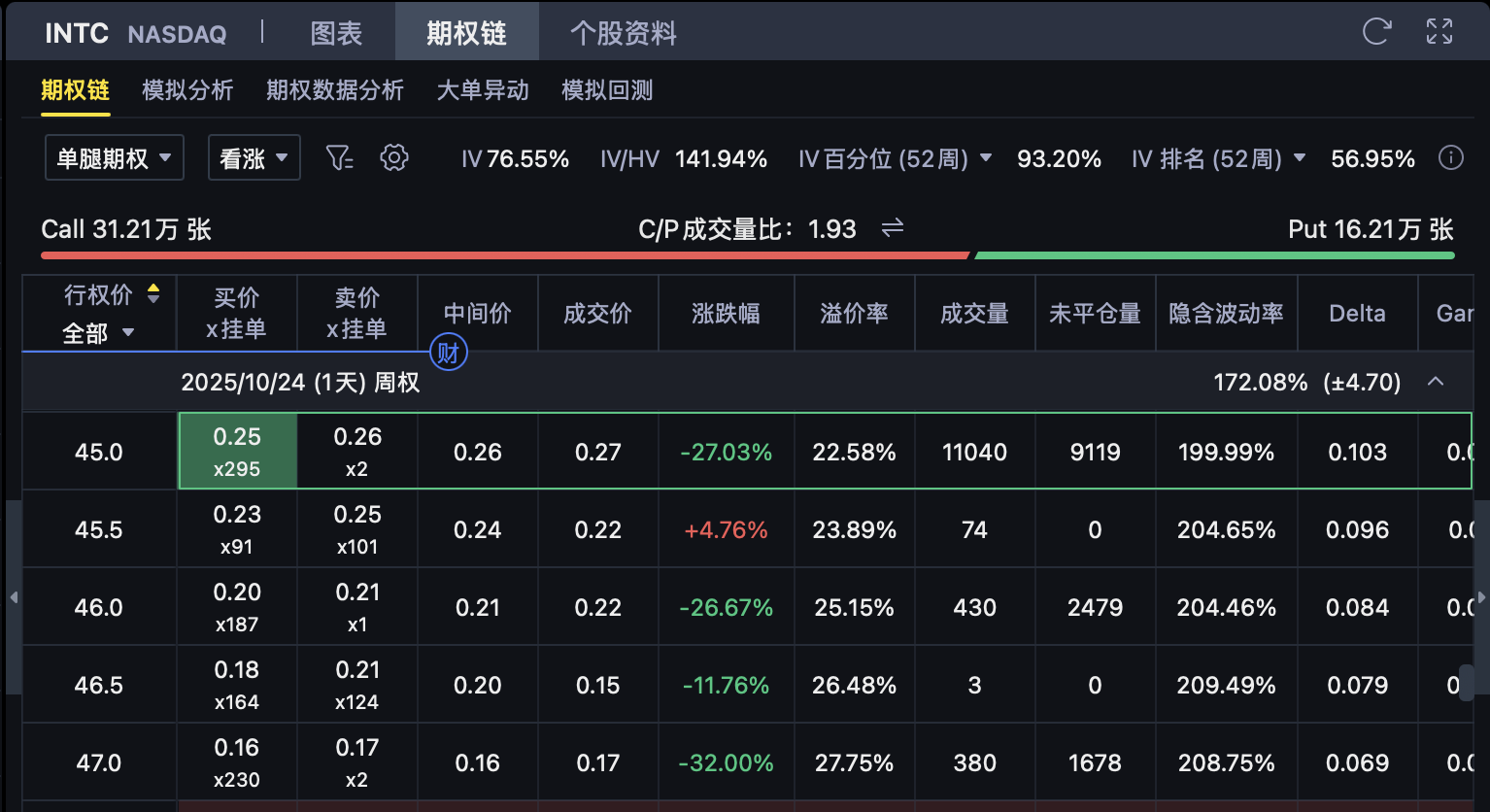Open the 单腿期权 strategy dropdown
This screenshot has width=1490, height=812.
[115, 158]
